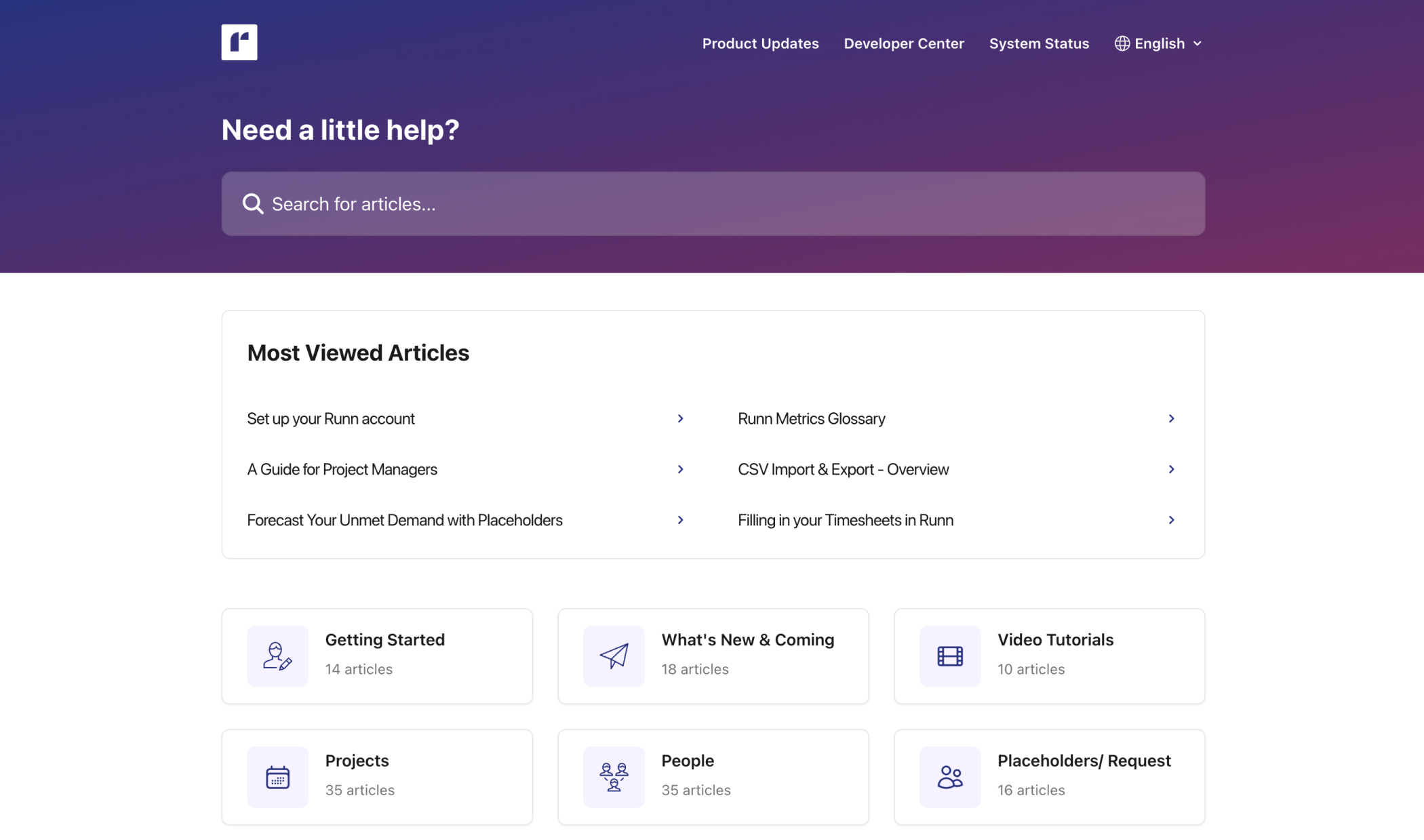Click 35 articles under People

[x=696, y=790]
